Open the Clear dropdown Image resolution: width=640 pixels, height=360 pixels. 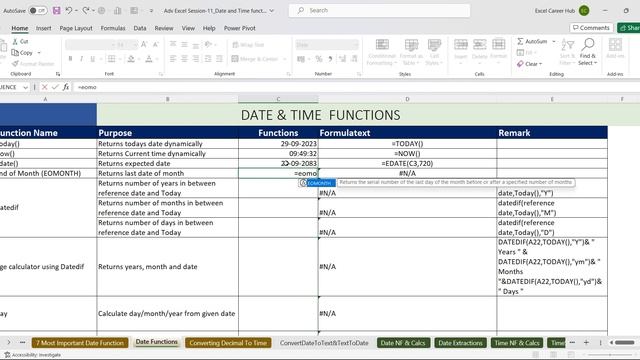(x=529, y=64)
